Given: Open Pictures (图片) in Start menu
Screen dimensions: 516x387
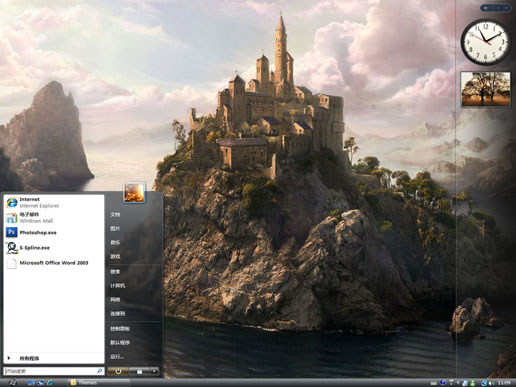Looking at the screenshot, I should (115, 228).
